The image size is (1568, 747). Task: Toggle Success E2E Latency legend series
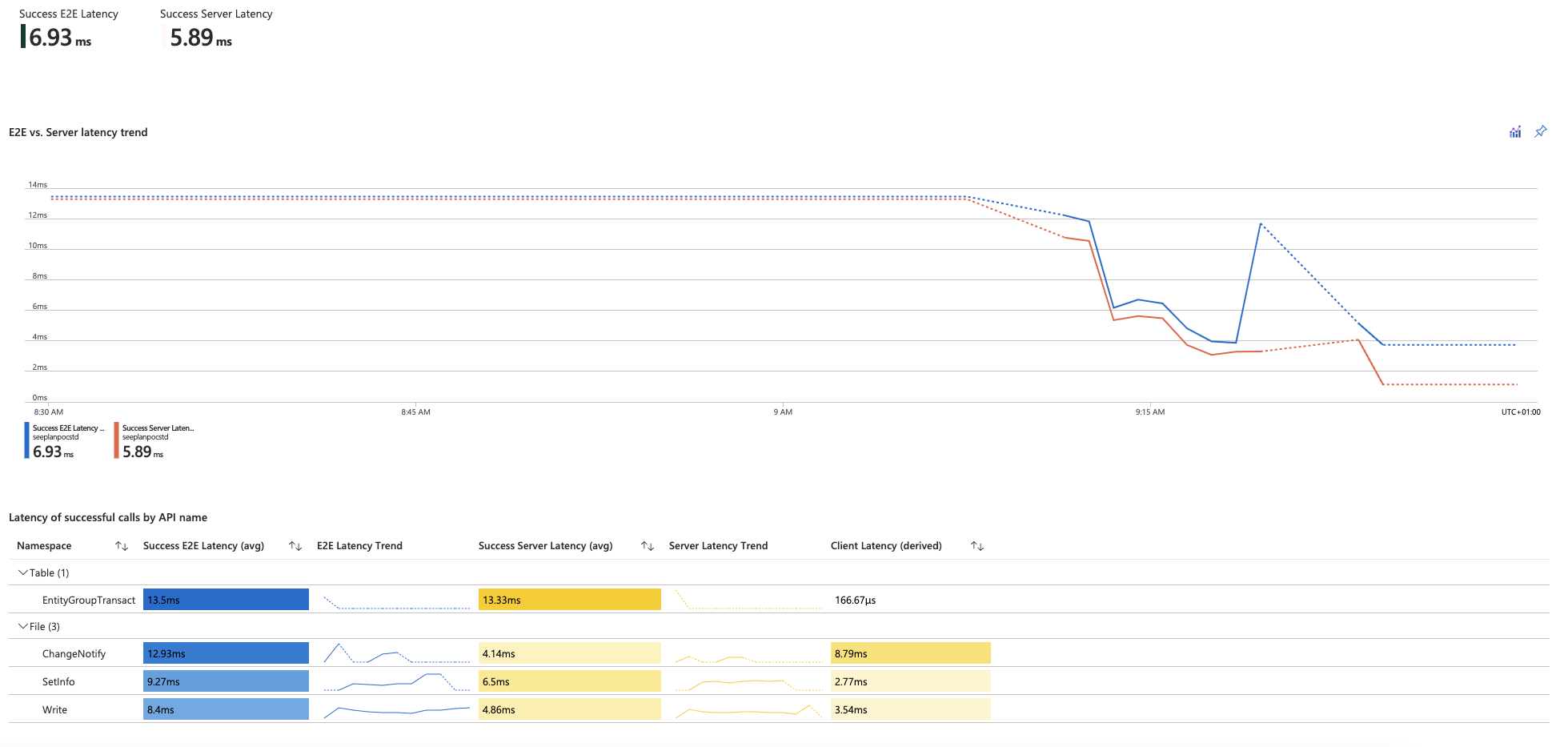click(67, 440)
